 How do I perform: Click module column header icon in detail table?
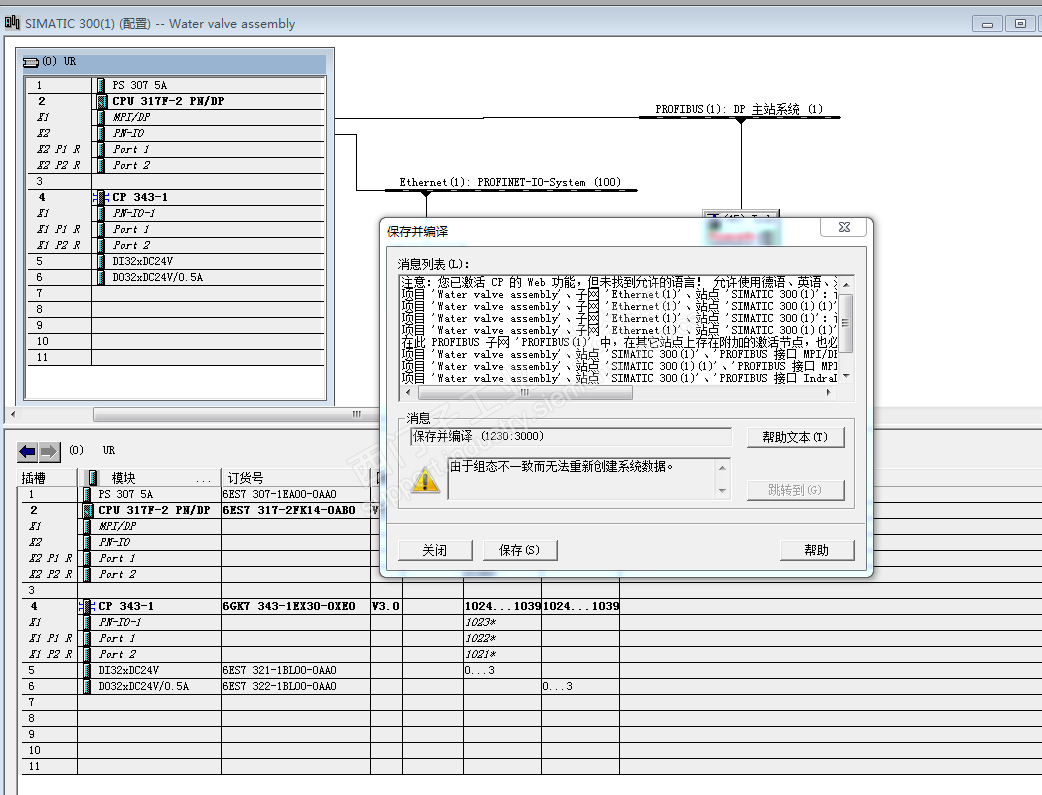(94, 477)
